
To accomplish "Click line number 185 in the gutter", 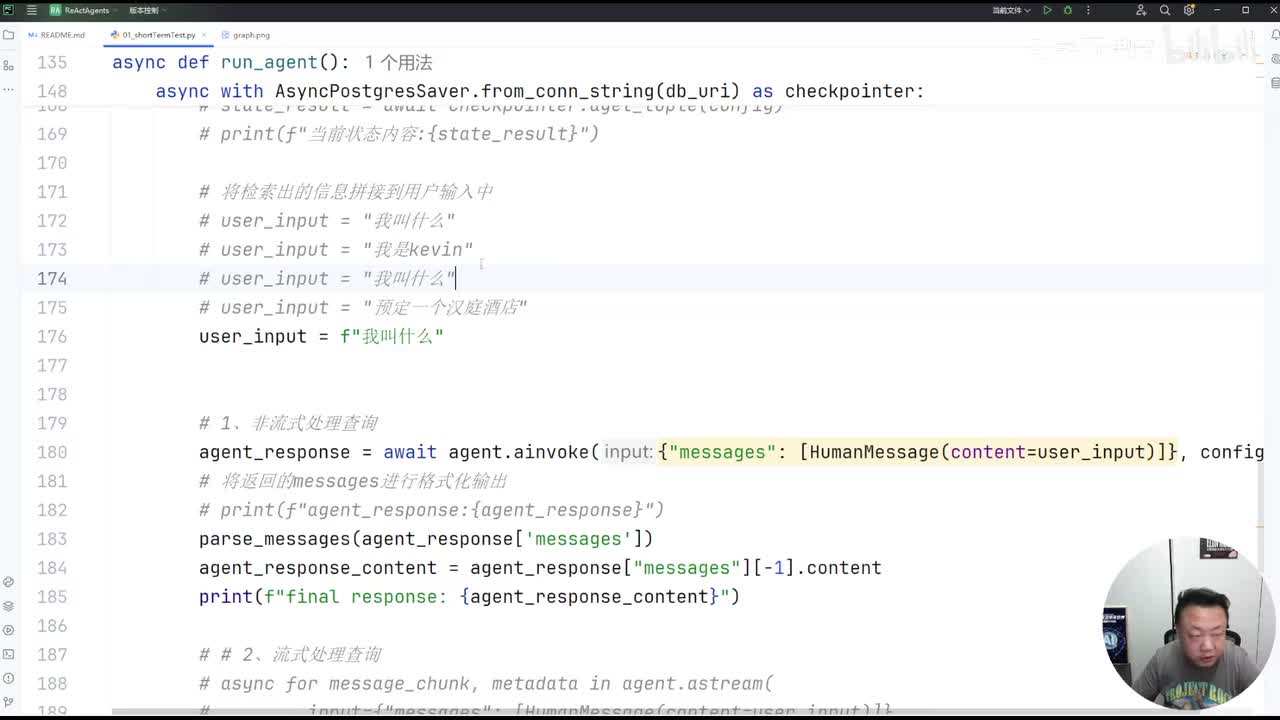I will 51,596.
